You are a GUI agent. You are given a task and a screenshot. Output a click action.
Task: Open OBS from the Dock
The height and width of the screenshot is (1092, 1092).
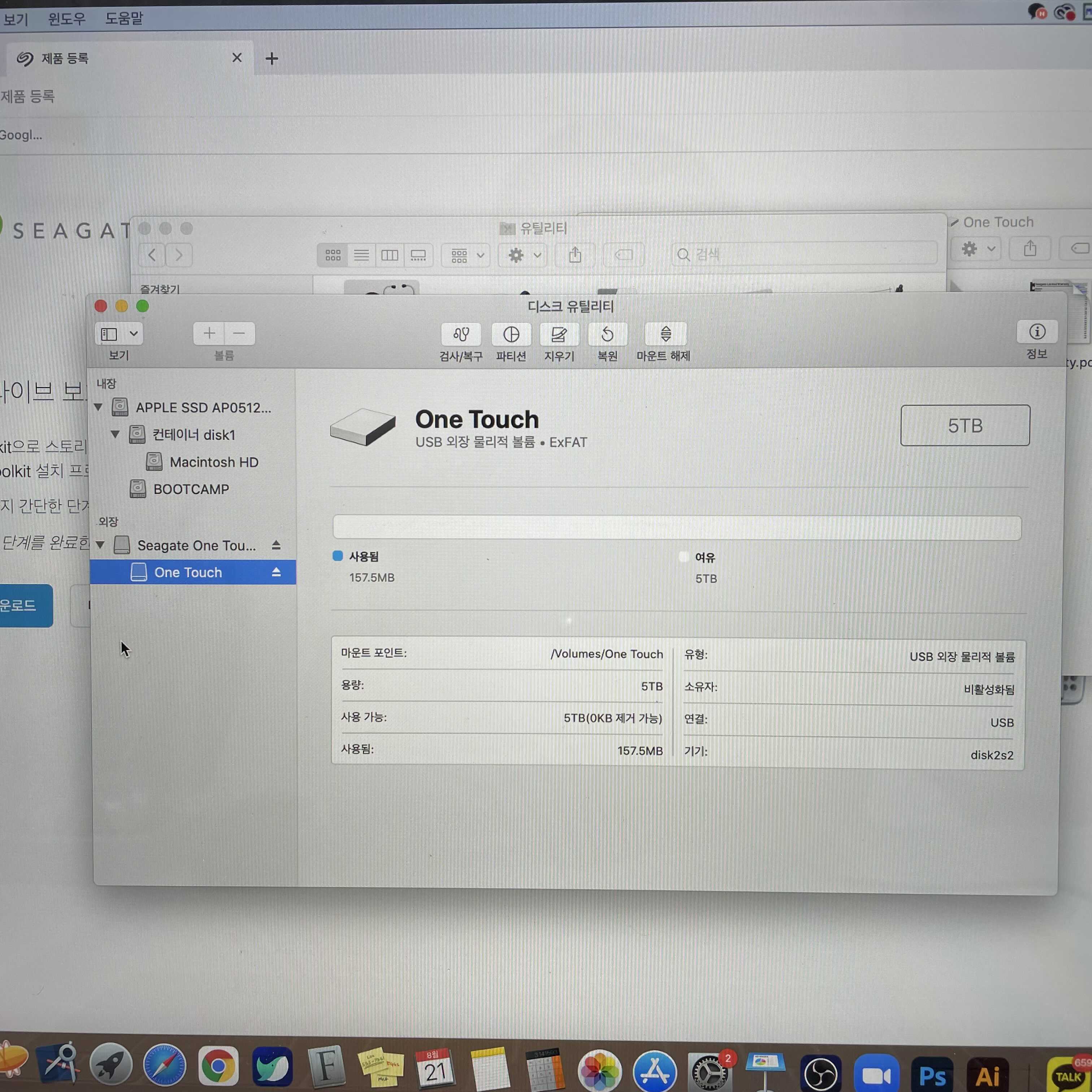[820, 1073]
